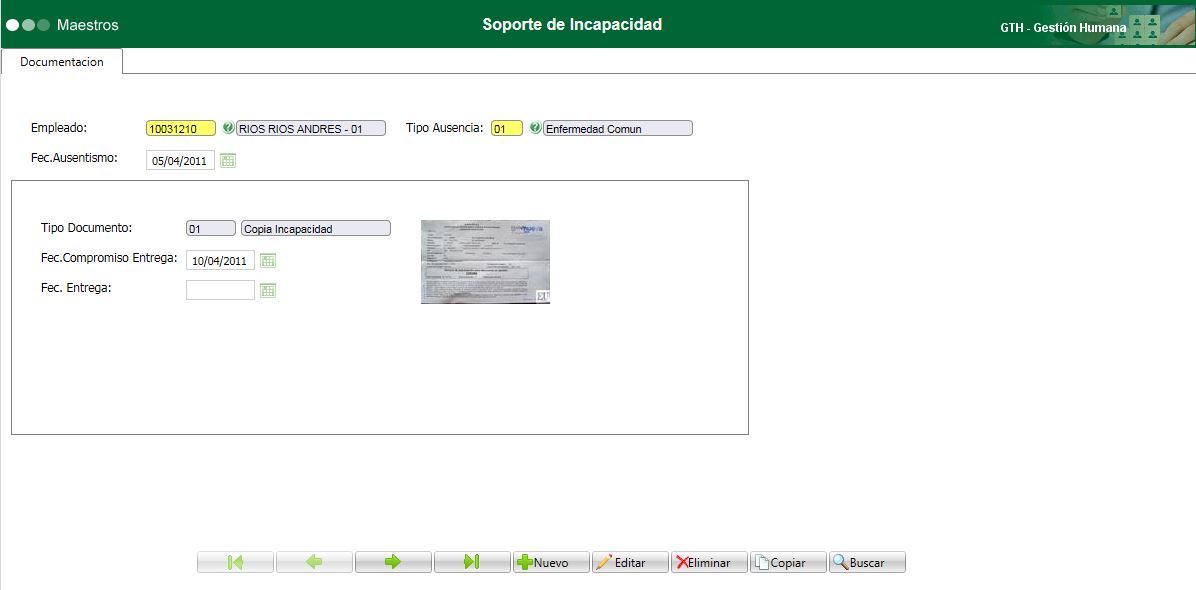Image resolution: width=1196 pixels, height=590 pixels.
Task: Click the Buscar button
Action: (x=867, y=562)
